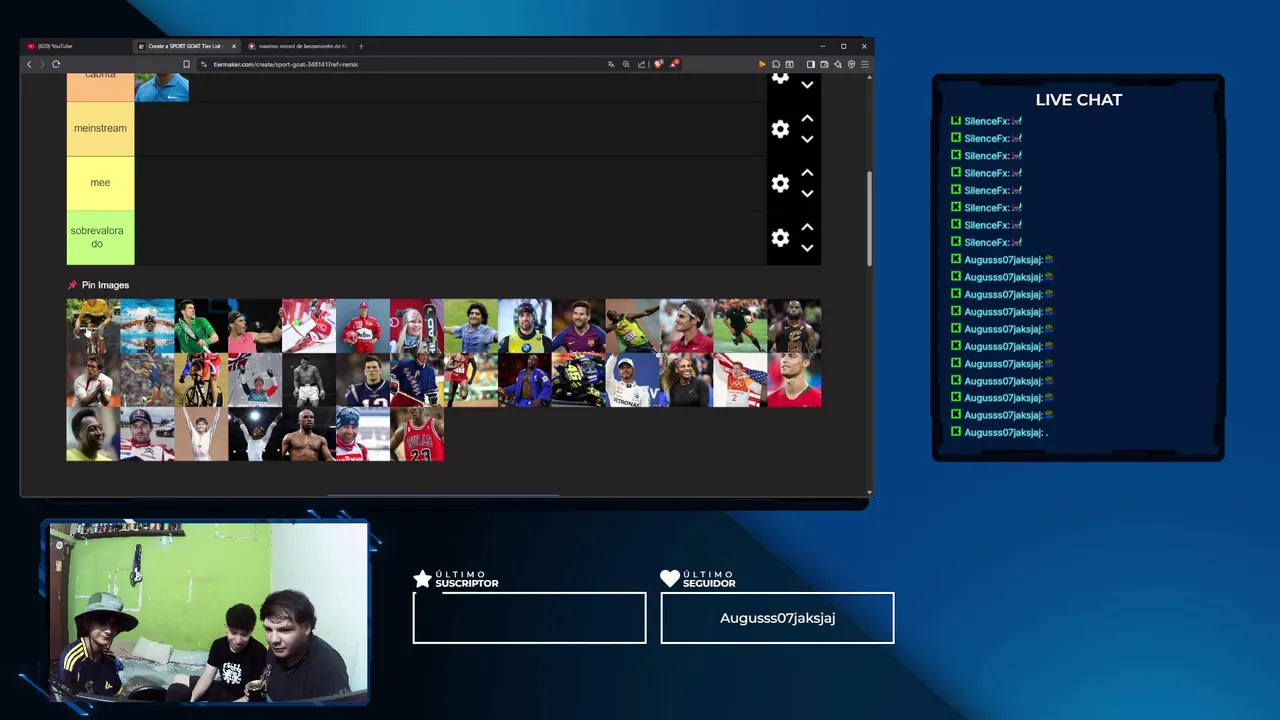Viewport: 1280px width, 720px height.
Task: Toggle the Pin Images option
Action: click(x=98, y=285)
